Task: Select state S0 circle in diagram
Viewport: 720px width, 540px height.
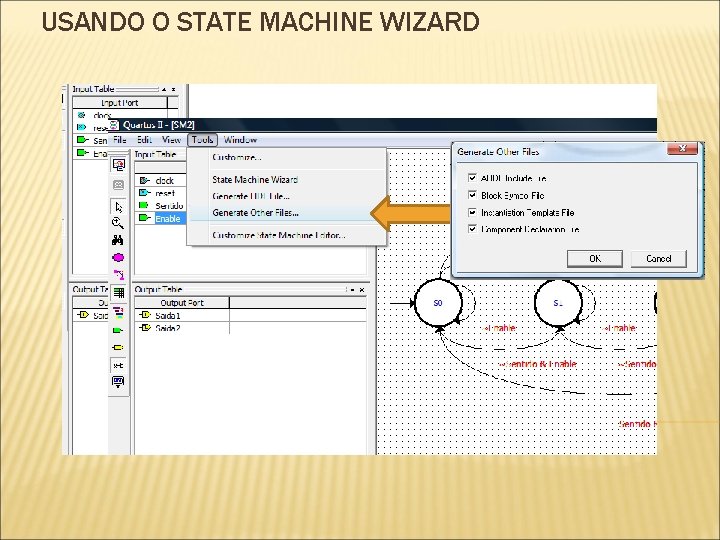Action: click(x=438, y=303)
